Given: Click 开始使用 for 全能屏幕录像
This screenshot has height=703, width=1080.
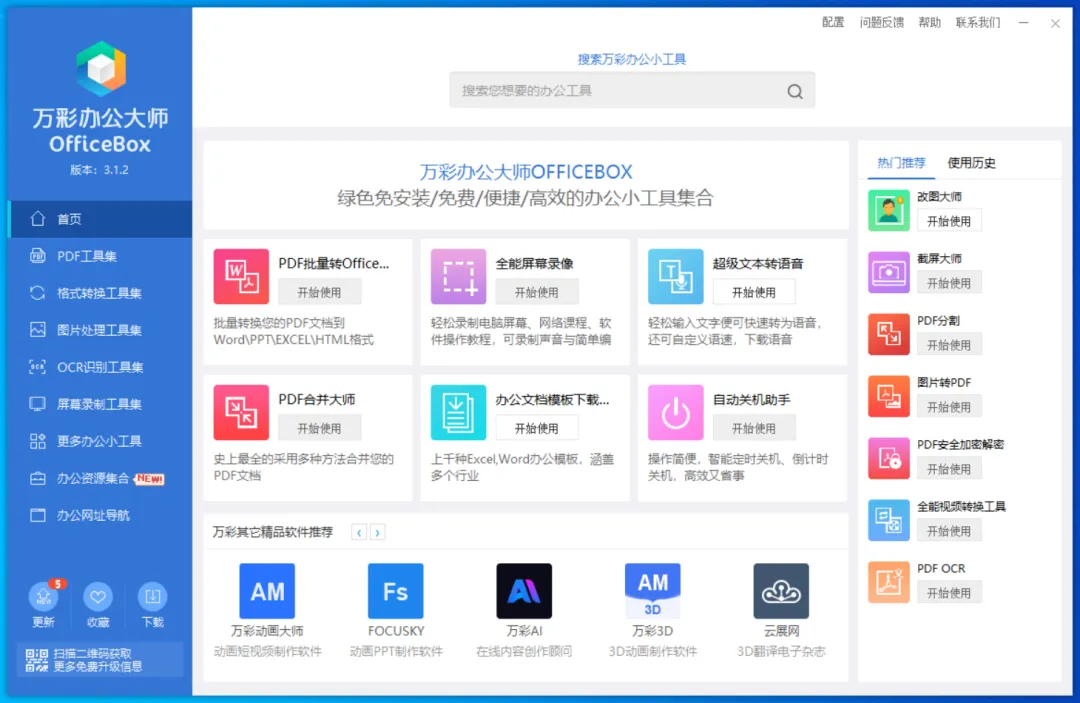Looking at the screenshot, I should [x=537, y=292].
